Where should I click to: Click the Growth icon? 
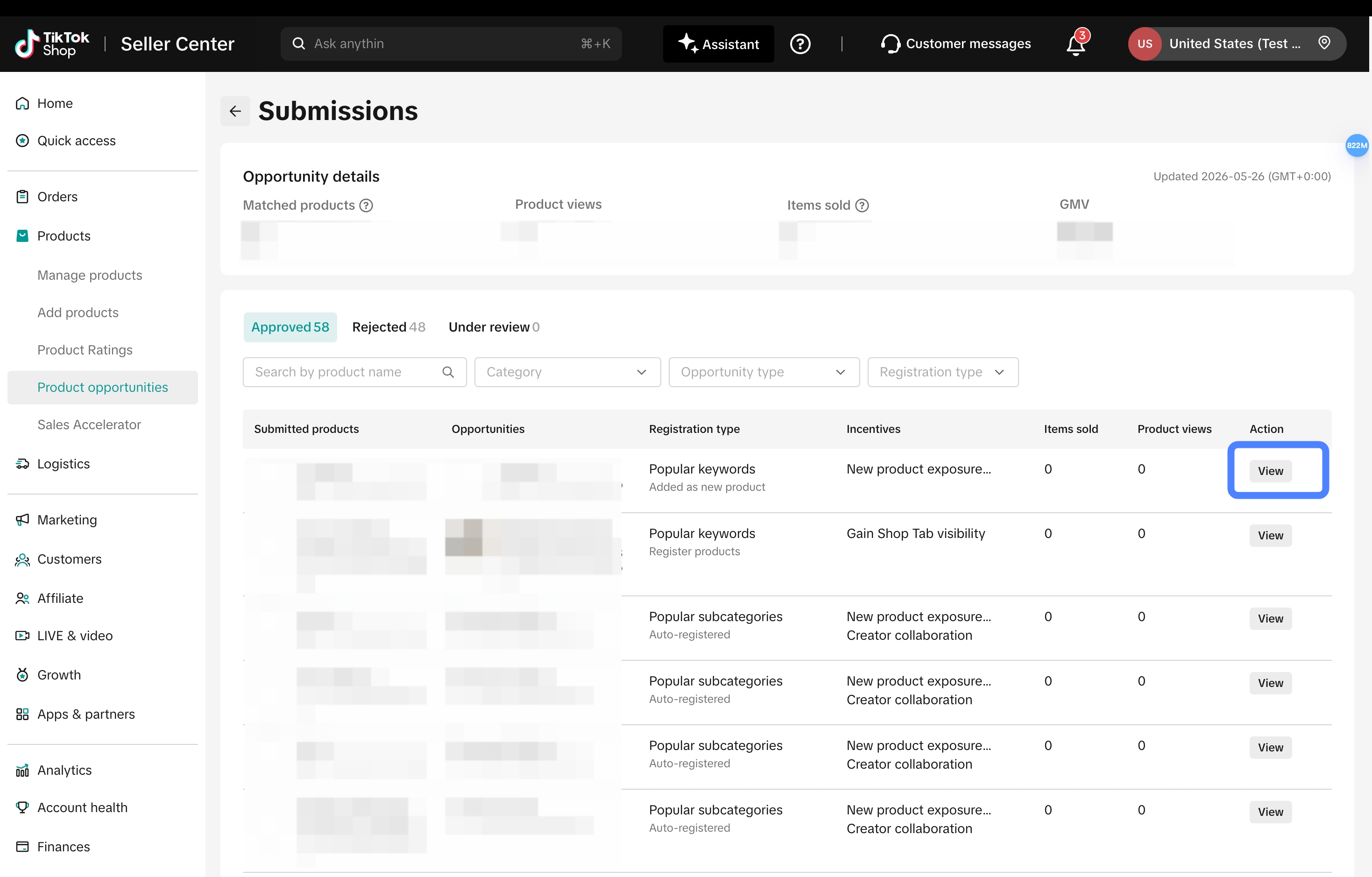tap(22, 675)
